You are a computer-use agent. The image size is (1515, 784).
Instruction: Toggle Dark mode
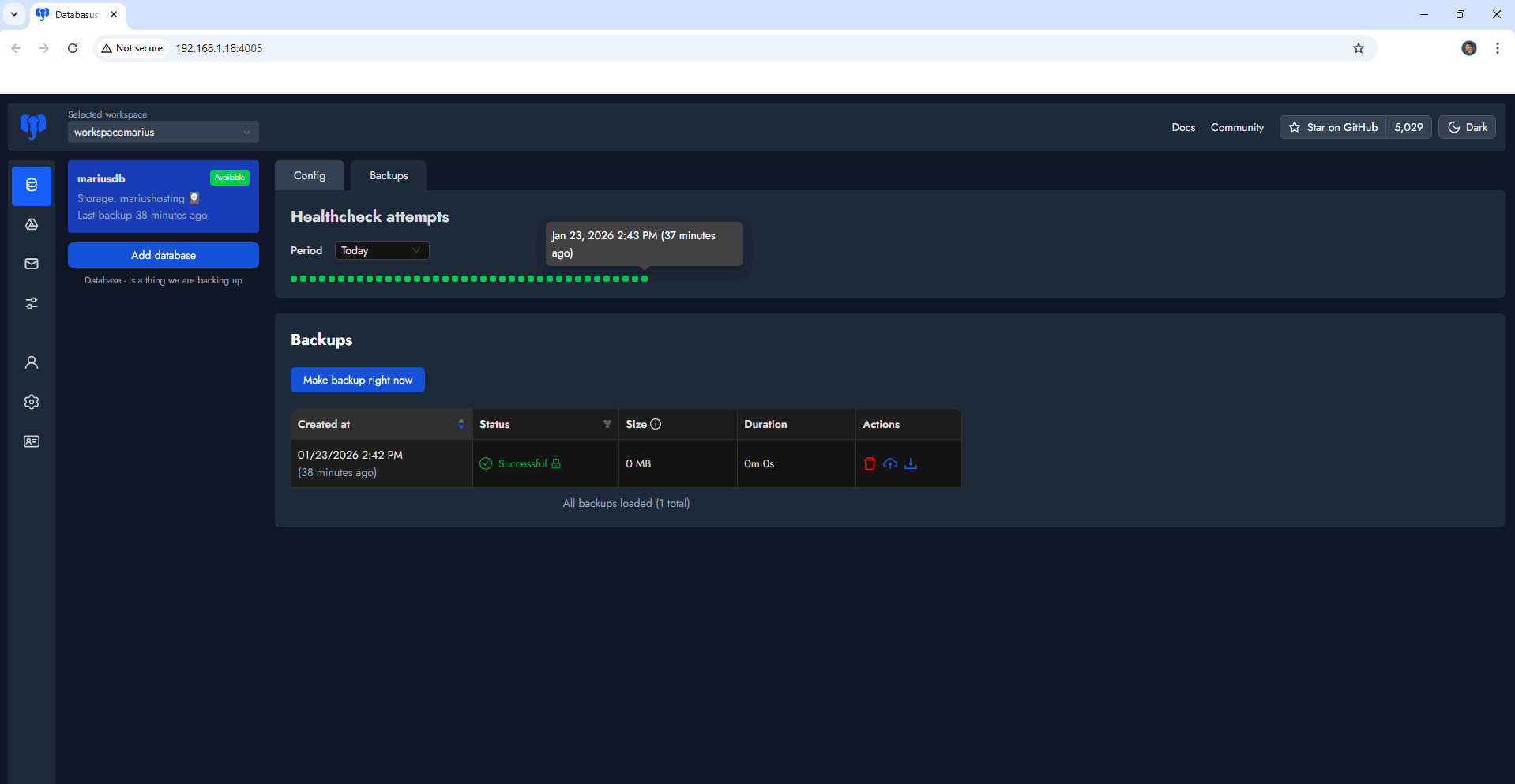1466,127
